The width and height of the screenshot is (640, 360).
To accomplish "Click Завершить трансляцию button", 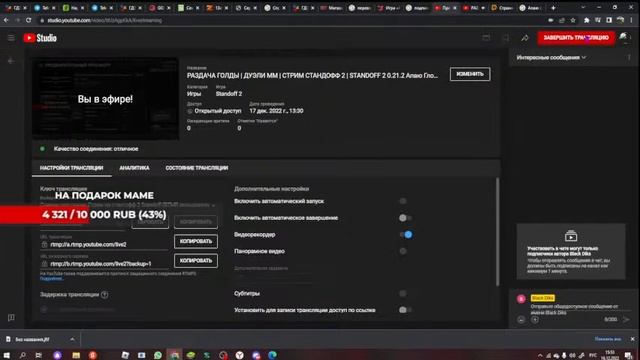I will (576, 38).
